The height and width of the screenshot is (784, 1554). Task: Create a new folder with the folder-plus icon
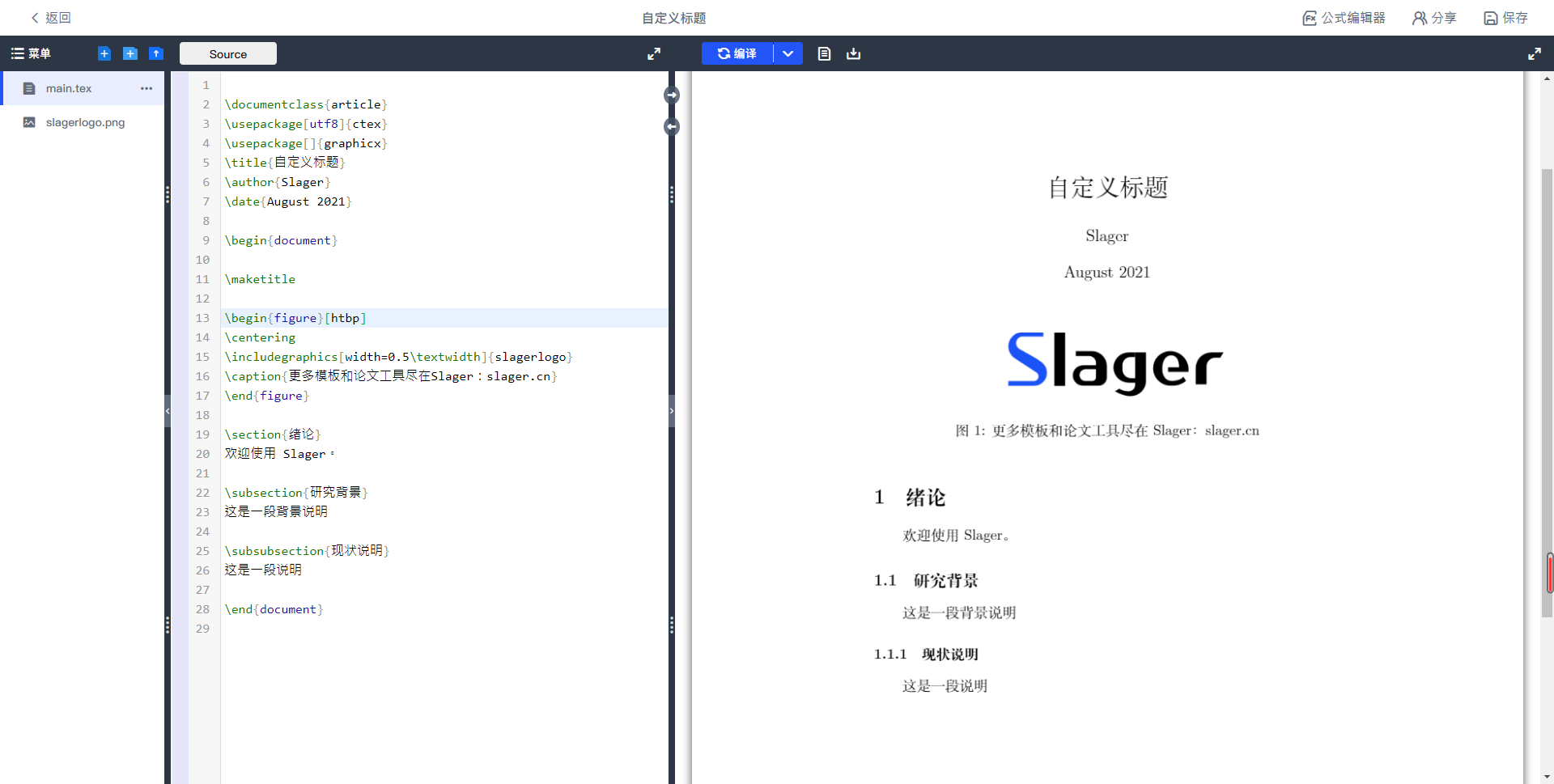[x=130, y=53]
